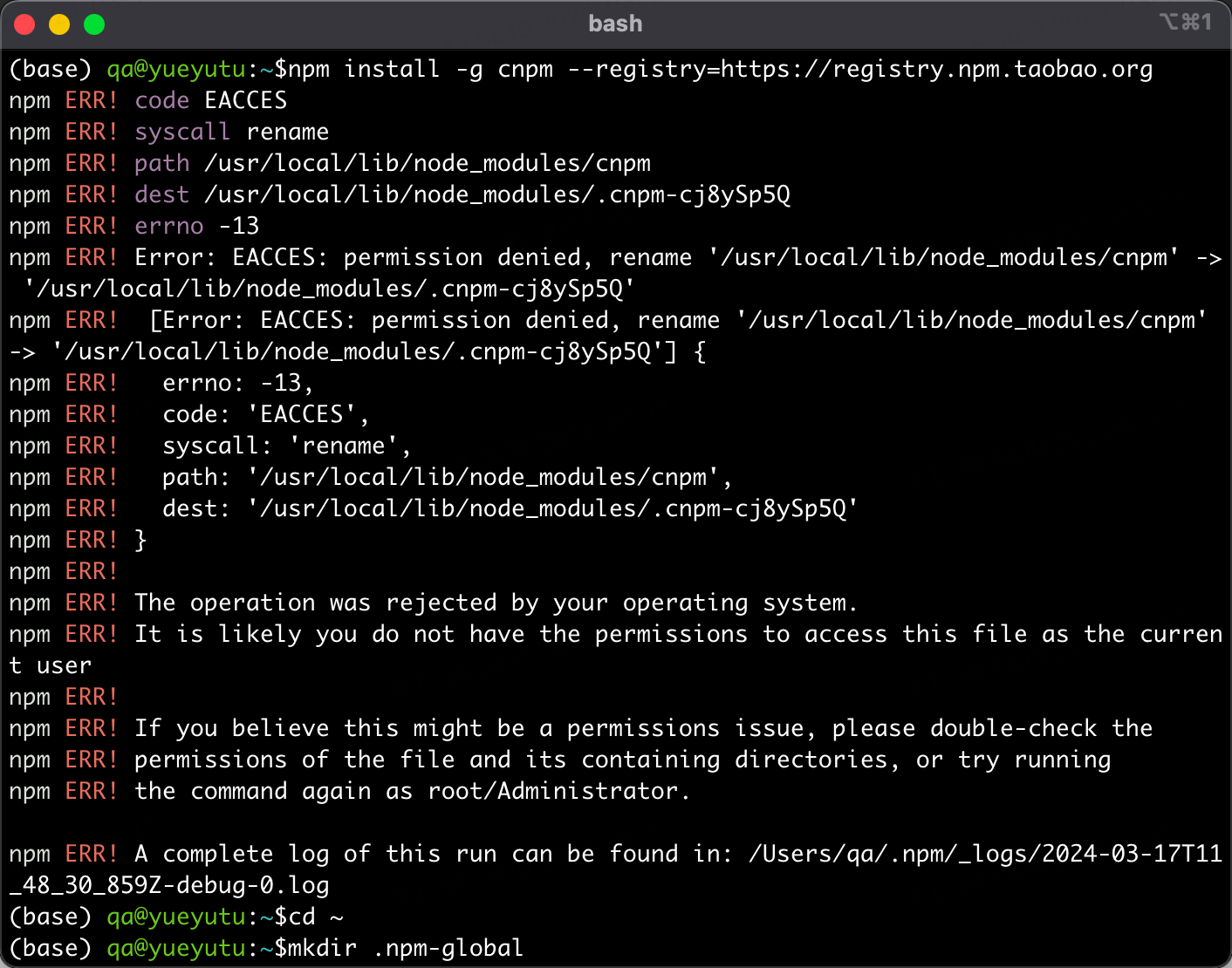The image size is (1232, 968).
Task: Click the bash window title
Action: 615,24
